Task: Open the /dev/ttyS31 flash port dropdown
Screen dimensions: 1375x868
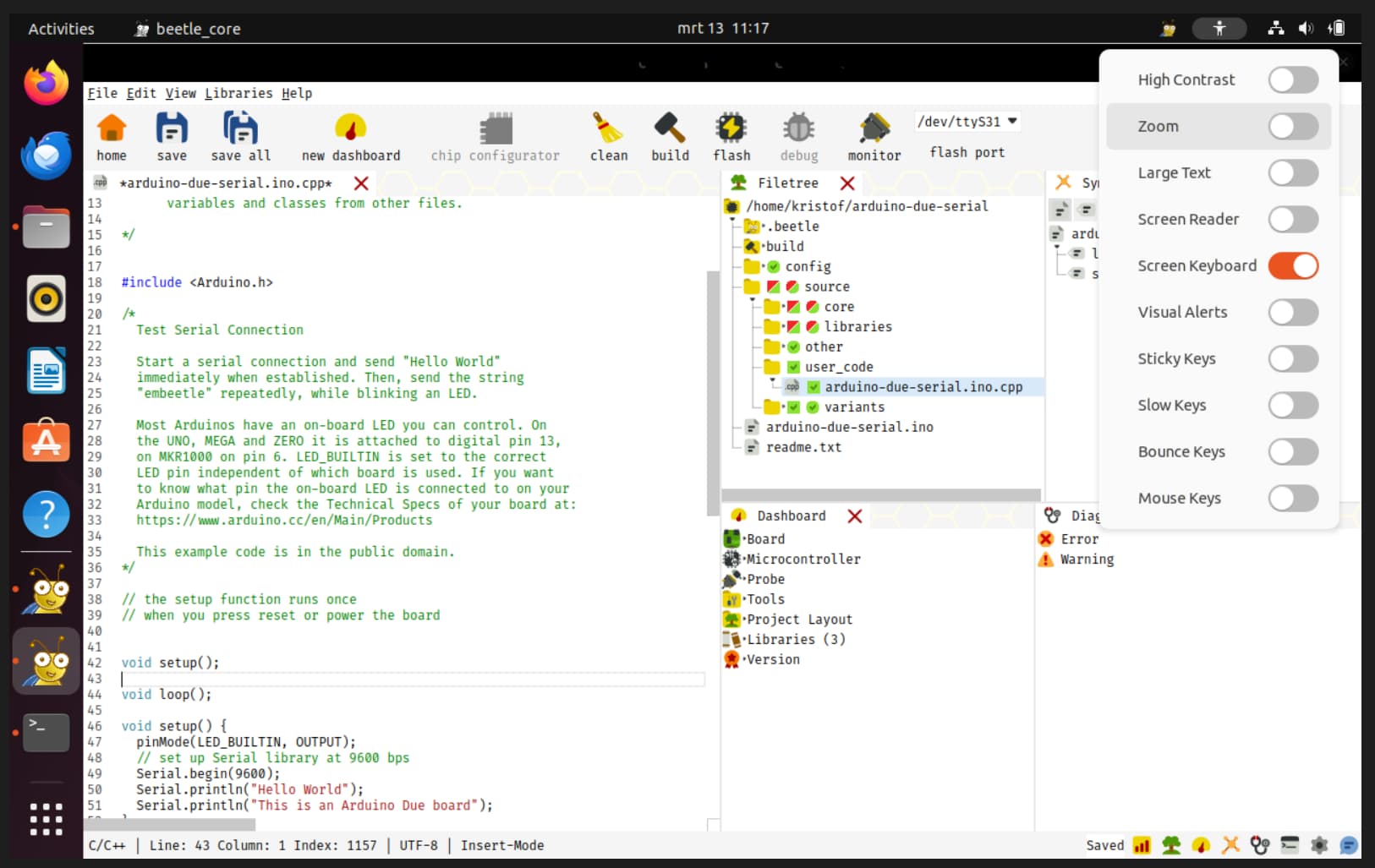Action: 967,122
